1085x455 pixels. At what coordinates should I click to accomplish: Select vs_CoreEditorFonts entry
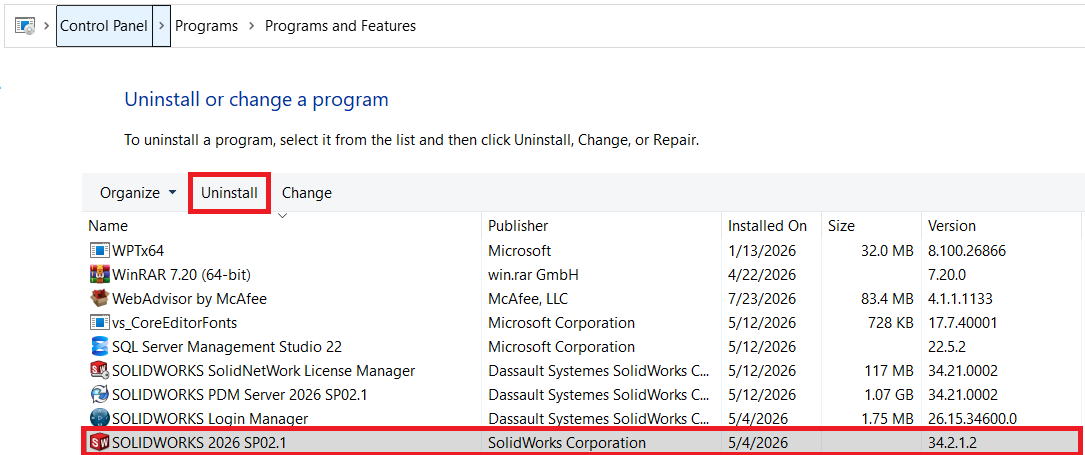coord(174,322)
